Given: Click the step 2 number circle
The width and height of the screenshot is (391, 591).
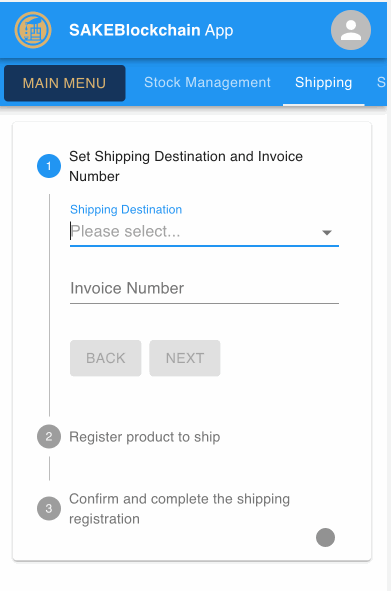Looking at the screenshot, I should tap(49, 436).
